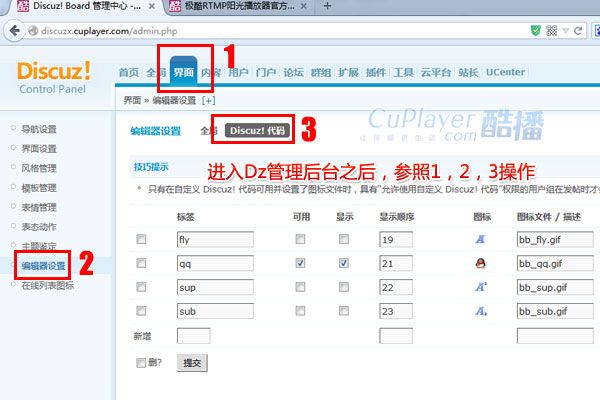Uncheck the 可用 checkbox for qq row

301,264
